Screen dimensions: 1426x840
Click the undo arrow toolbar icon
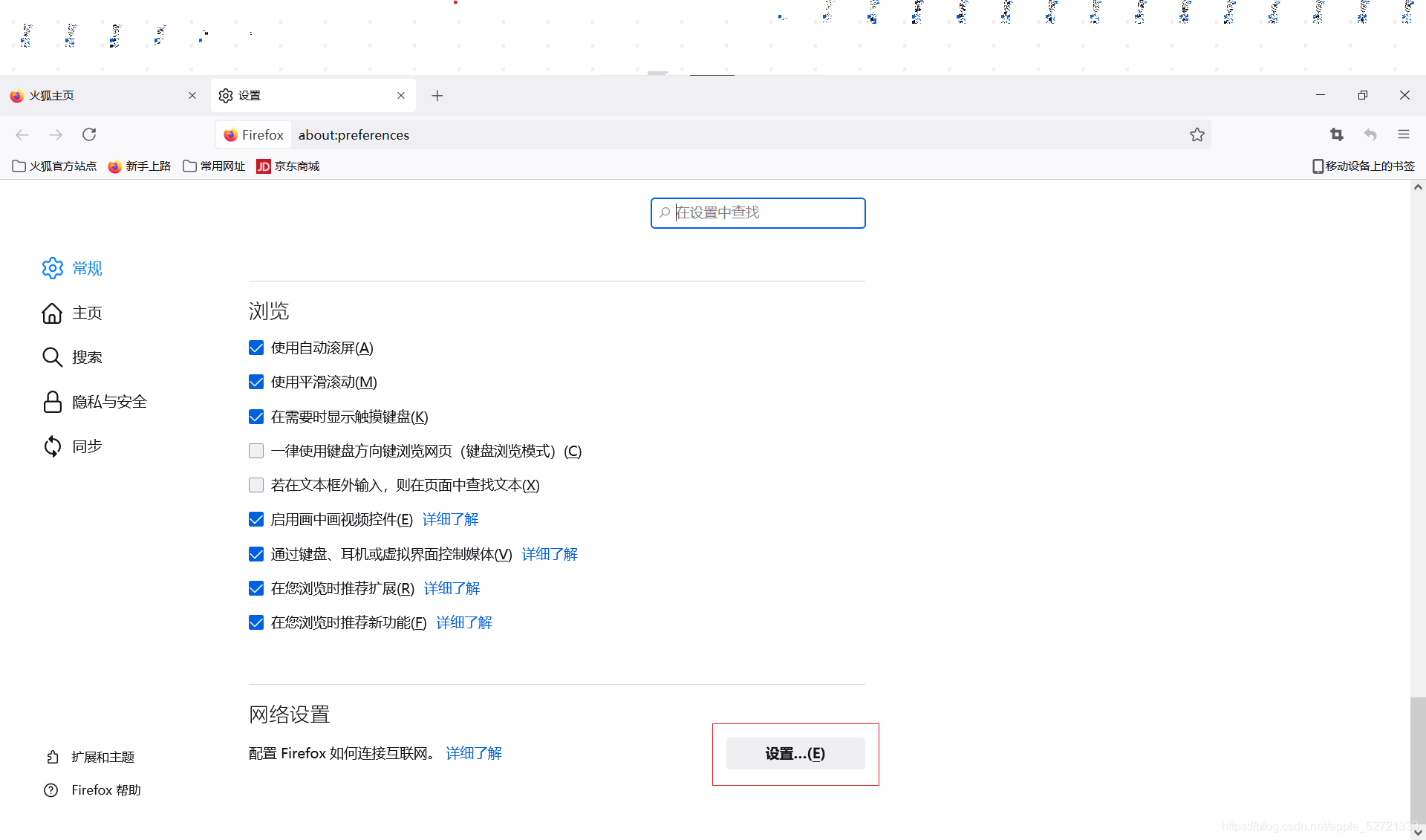tap(1370, 134)
